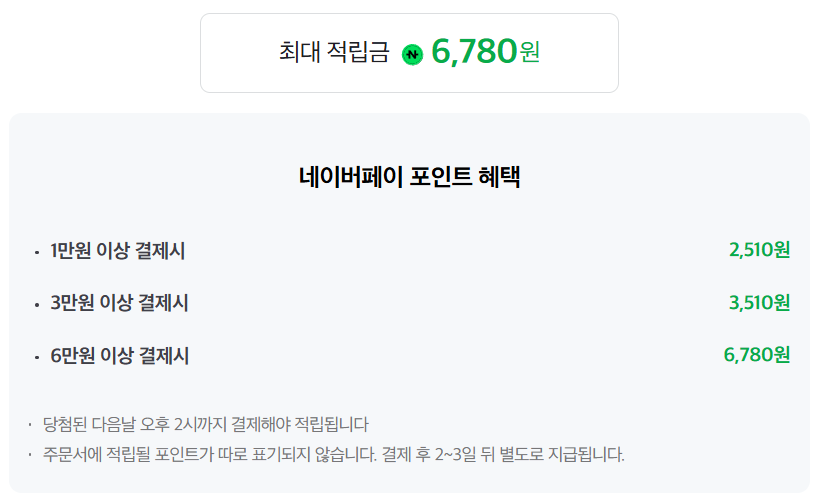
Task: Click the 6,780원 maximum reward amount
Action: coord(486,52)
